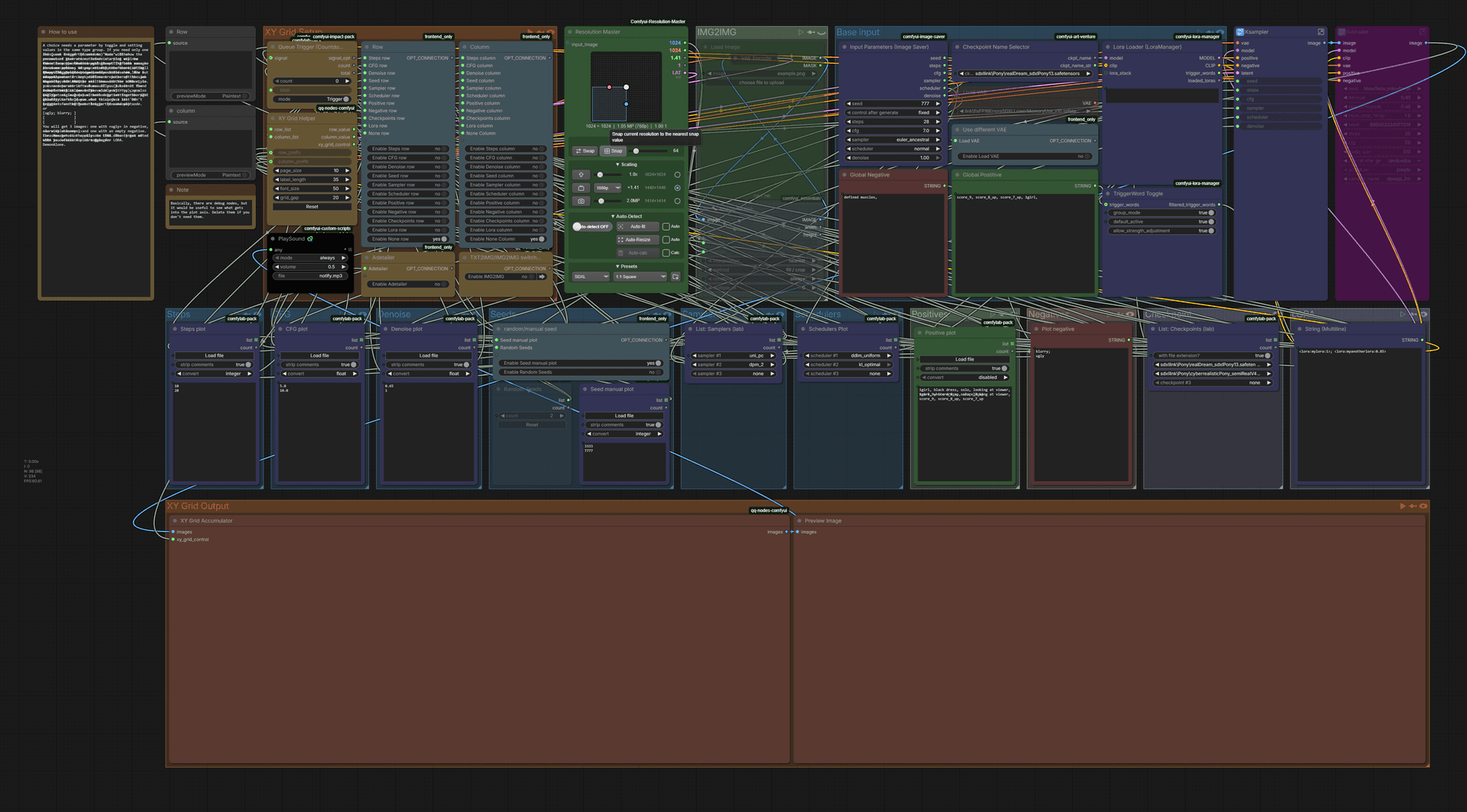Click the upscale arrow icon in Scaling
1467x812 pixels.
(581, 174)
